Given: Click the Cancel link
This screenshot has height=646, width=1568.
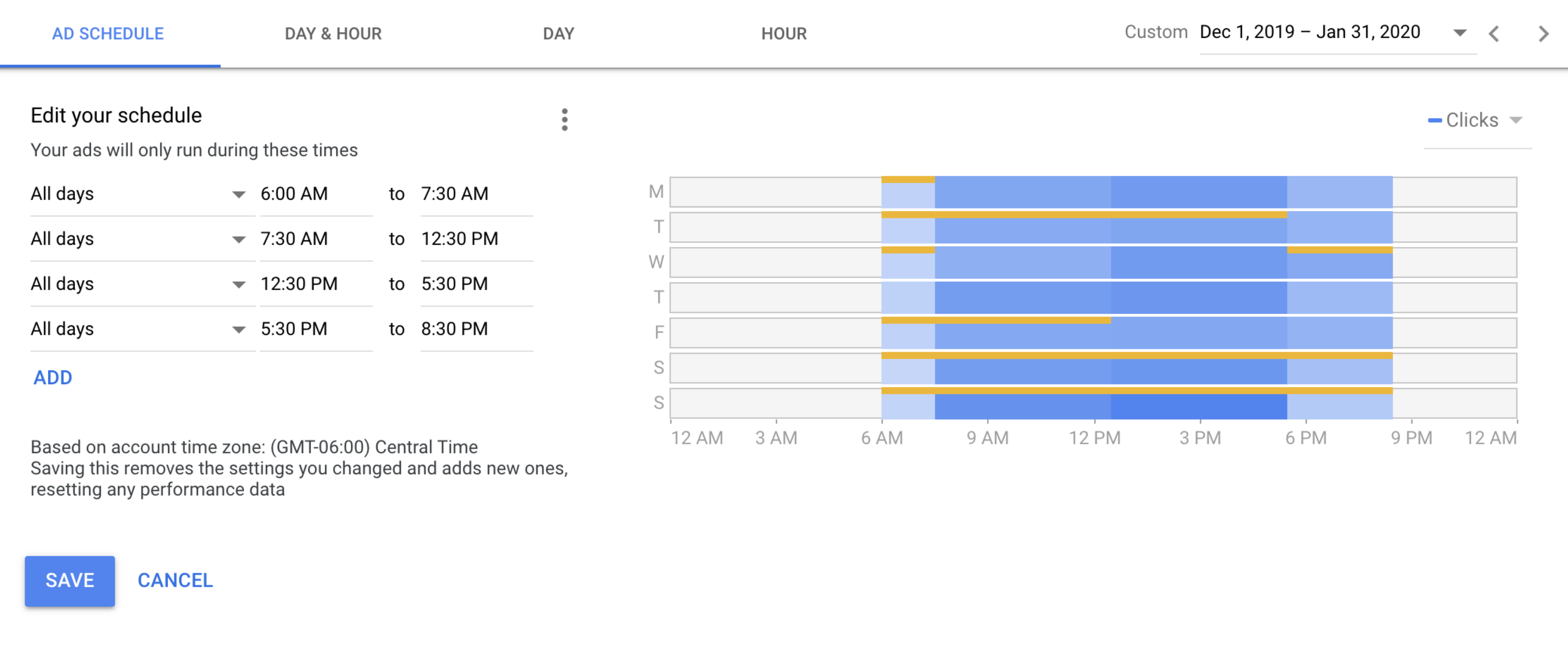Looking at the screenshot, I should click(x=175, y=581).
